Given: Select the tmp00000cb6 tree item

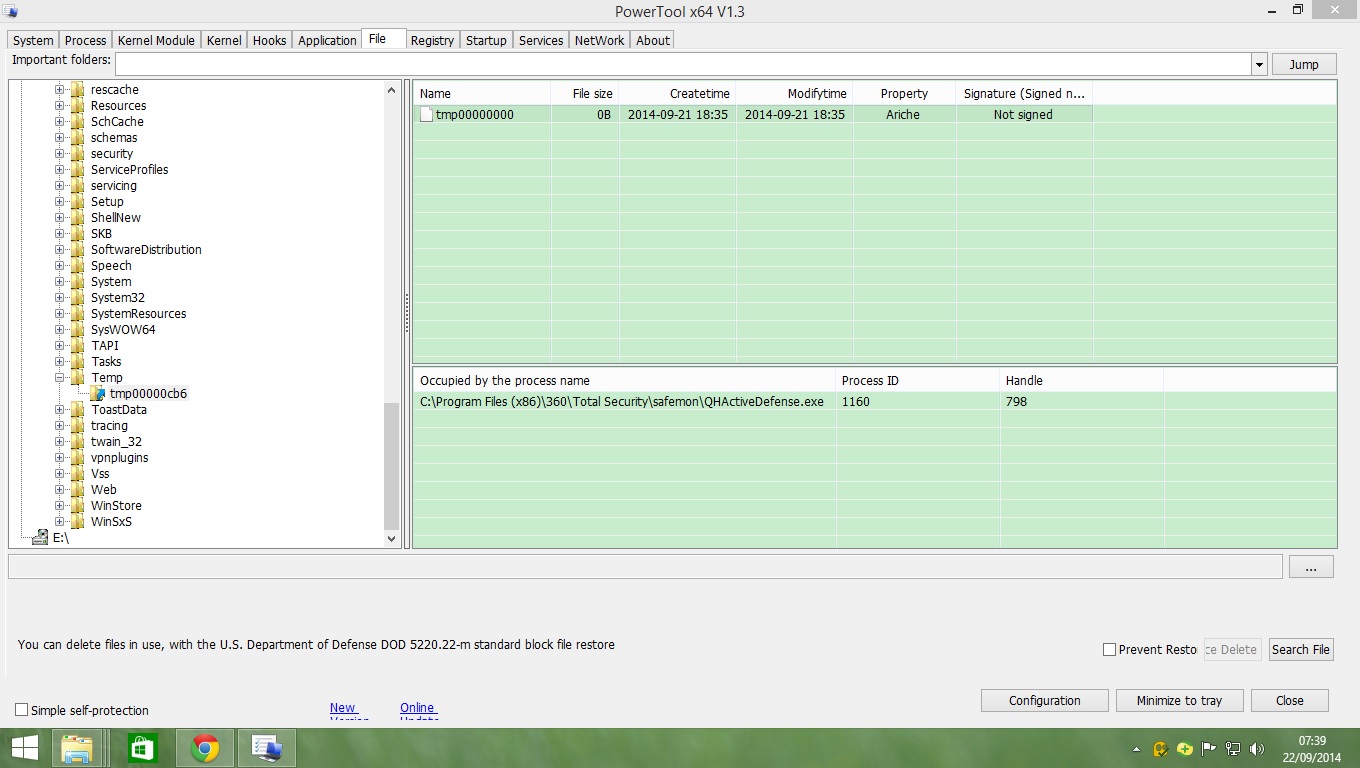Looking at the screenshot, I should pos(148,394).
